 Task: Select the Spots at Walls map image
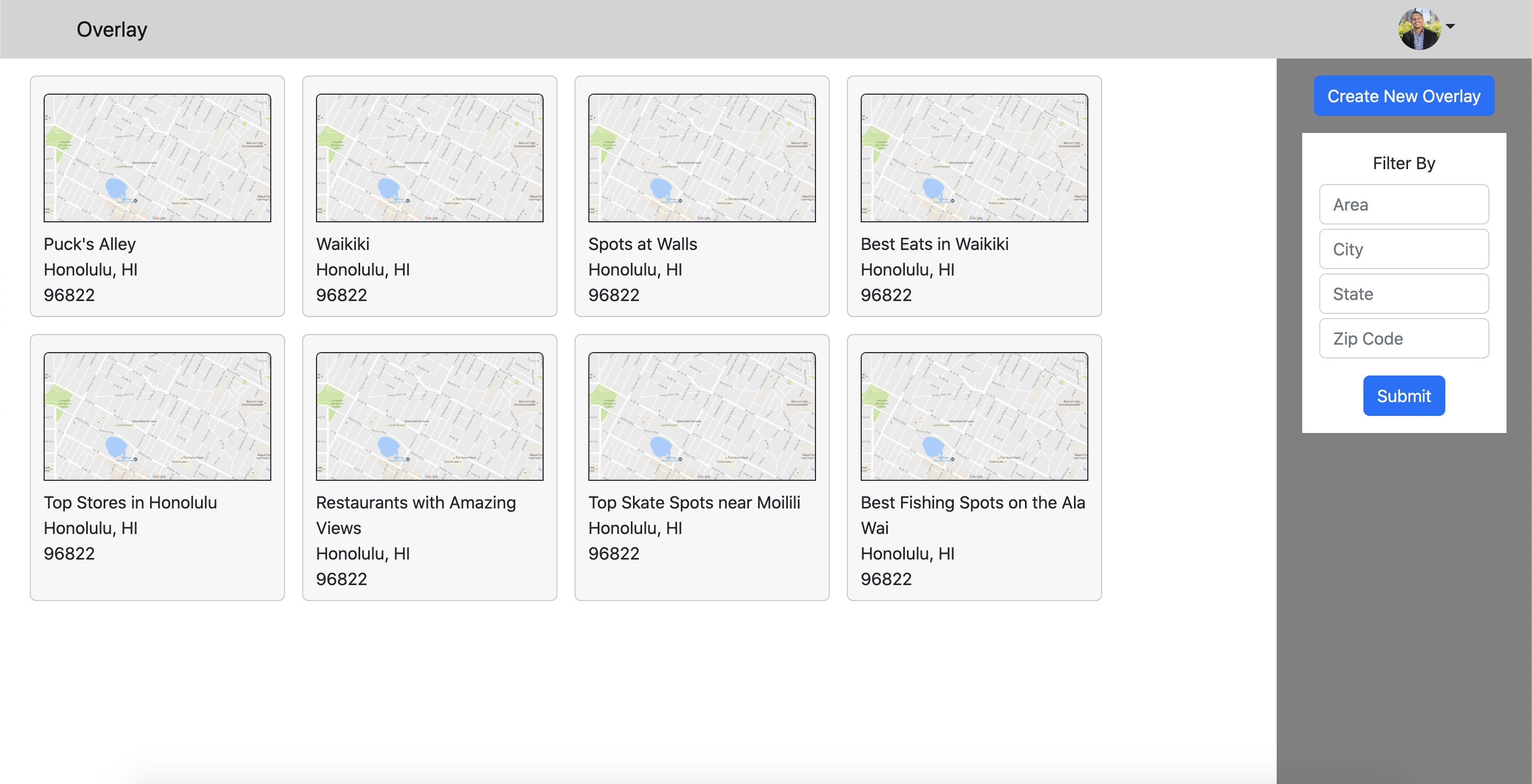pyautogui.click(x=702, y=157)
